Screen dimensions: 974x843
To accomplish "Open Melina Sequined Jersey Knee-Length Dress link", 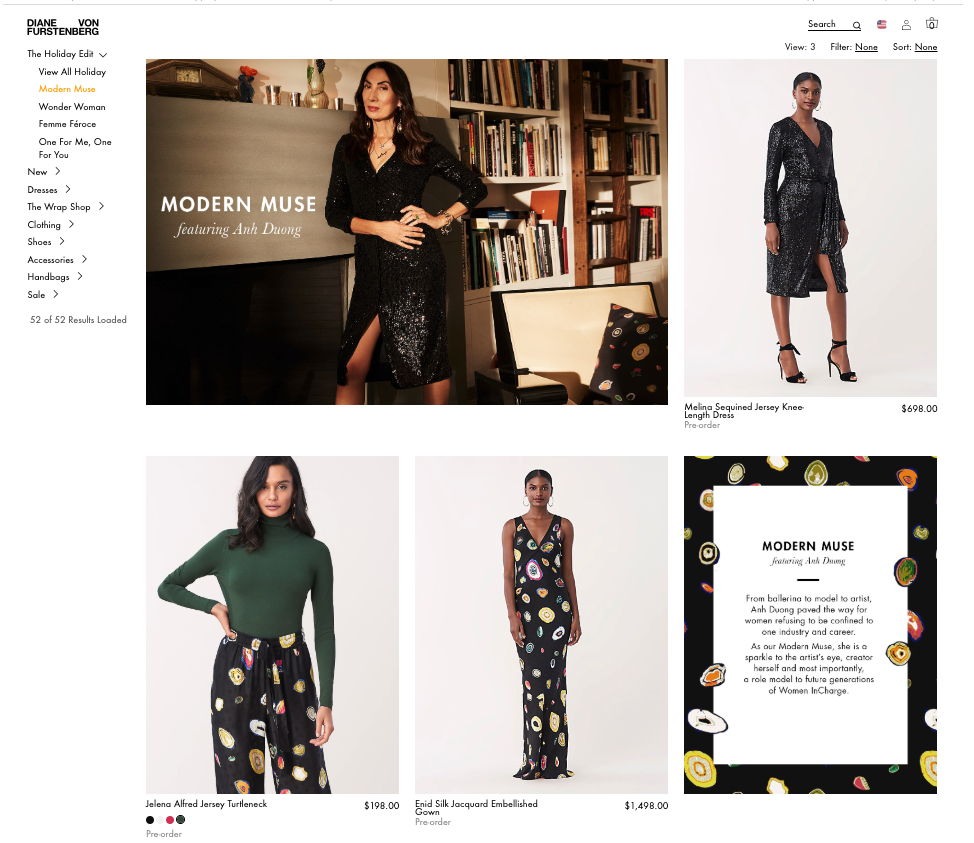I will coord(744,411).
